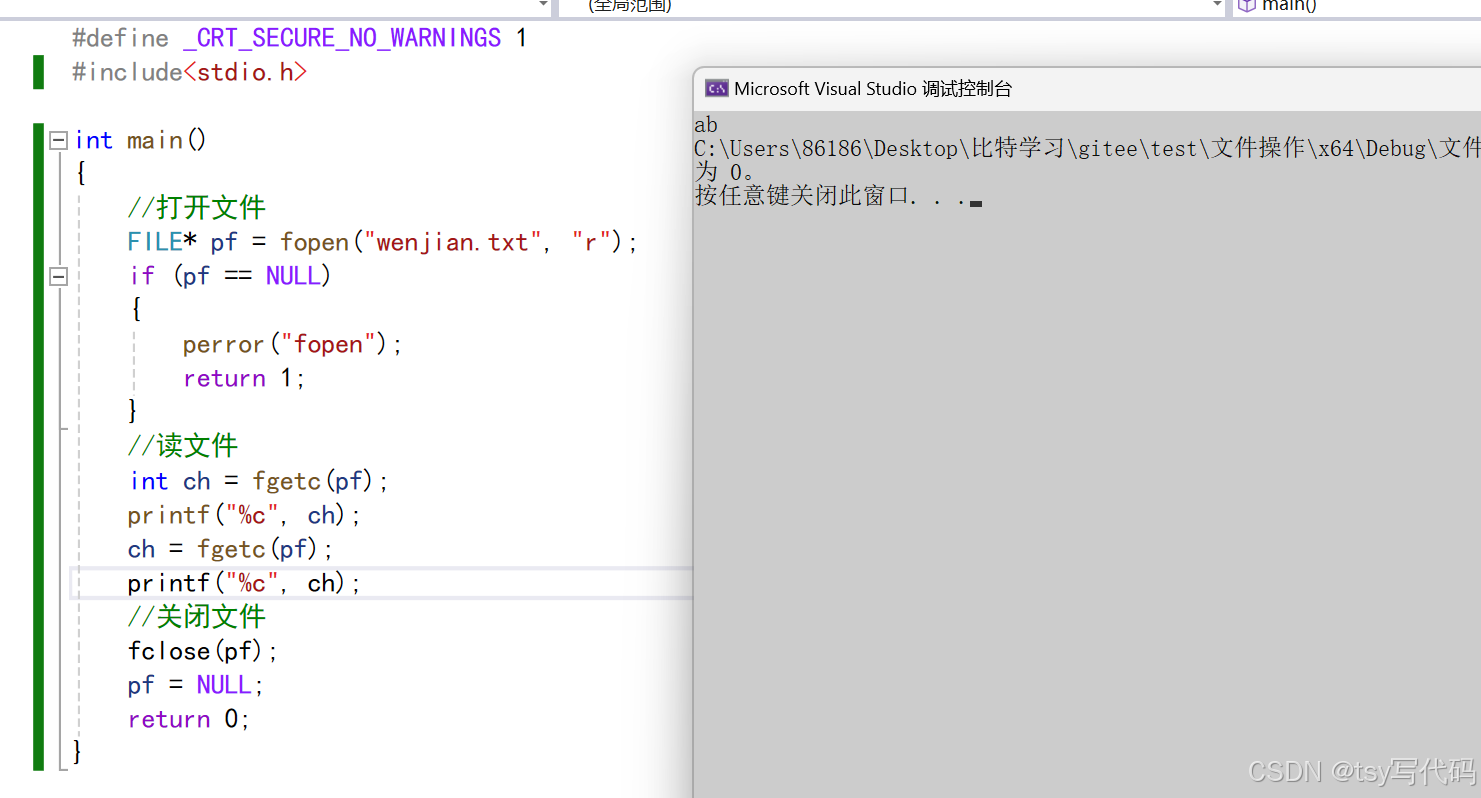Click the C:\Users\86186\Desktop path line in console
The width and height of the screenshot is (1481, 798).
coord(1087,148)
